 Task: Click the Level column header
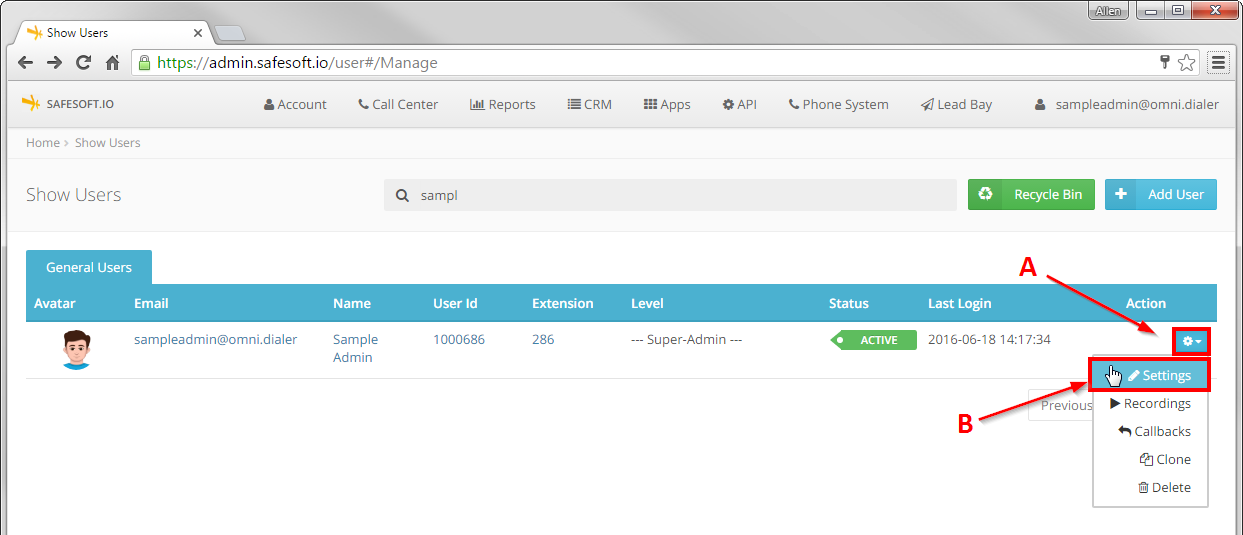[647, 303]
